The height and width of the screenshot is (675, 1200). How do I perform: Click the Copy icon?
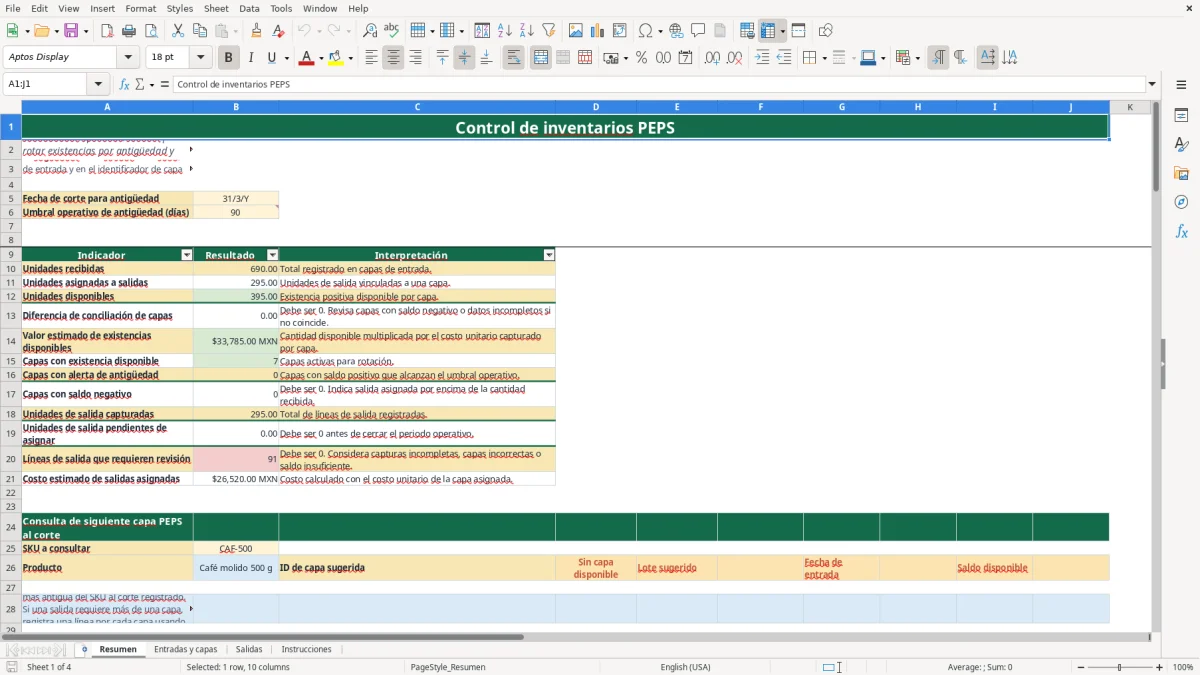tap(200, 31)
